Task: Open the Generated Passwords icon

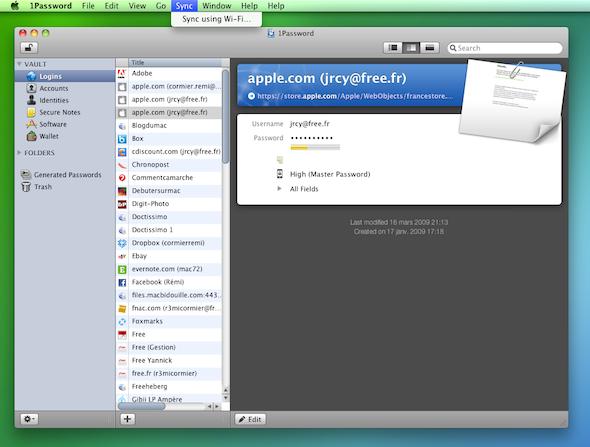Action: [x=26, y=175]
